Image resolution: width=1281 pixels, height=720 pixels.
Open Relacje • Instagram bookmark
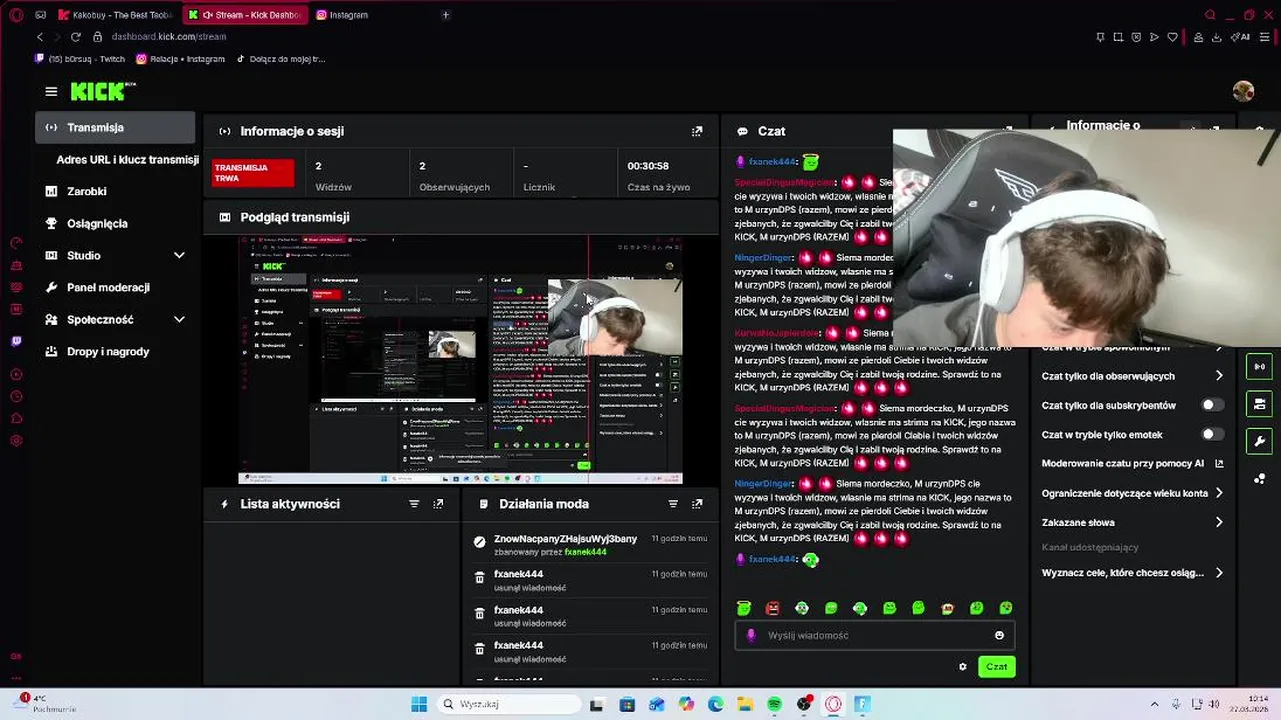[181, 59]
